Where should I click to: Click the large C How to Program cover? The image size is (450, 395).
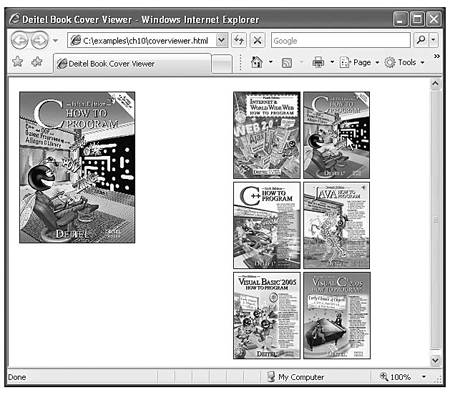77,167
